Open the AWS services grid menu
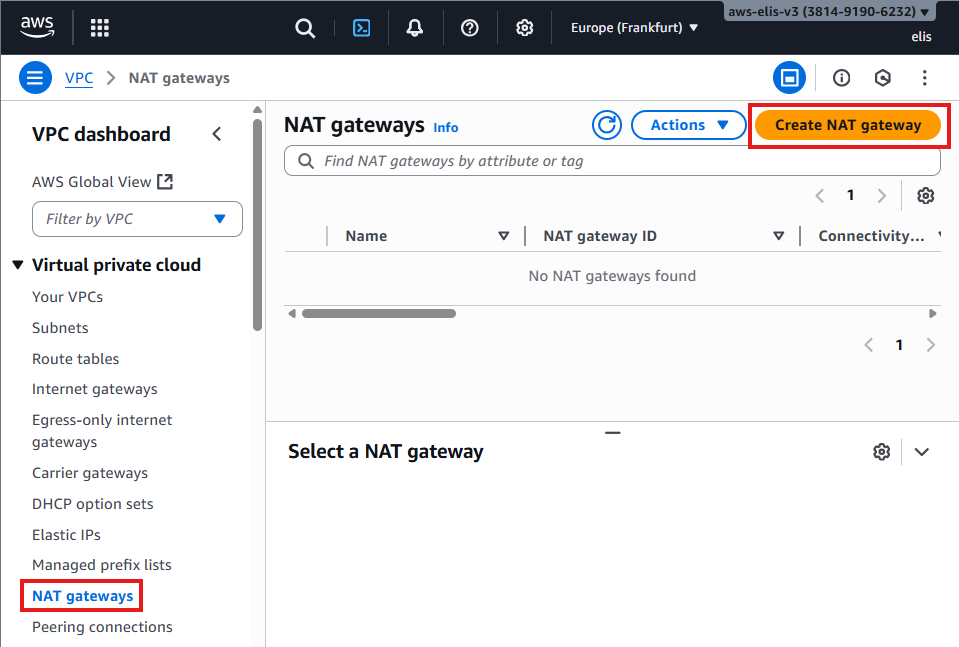 click(100, 28)
